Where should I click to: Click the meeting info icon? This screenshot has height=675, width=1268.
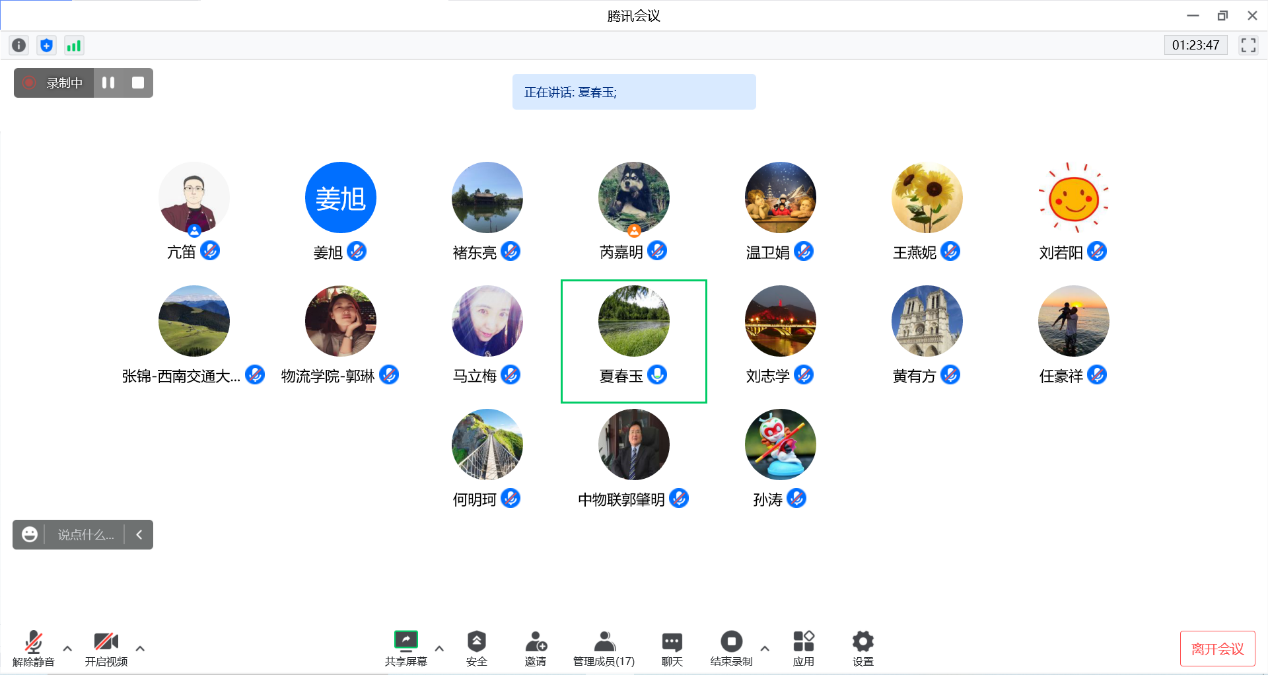[x=18, y=45]
